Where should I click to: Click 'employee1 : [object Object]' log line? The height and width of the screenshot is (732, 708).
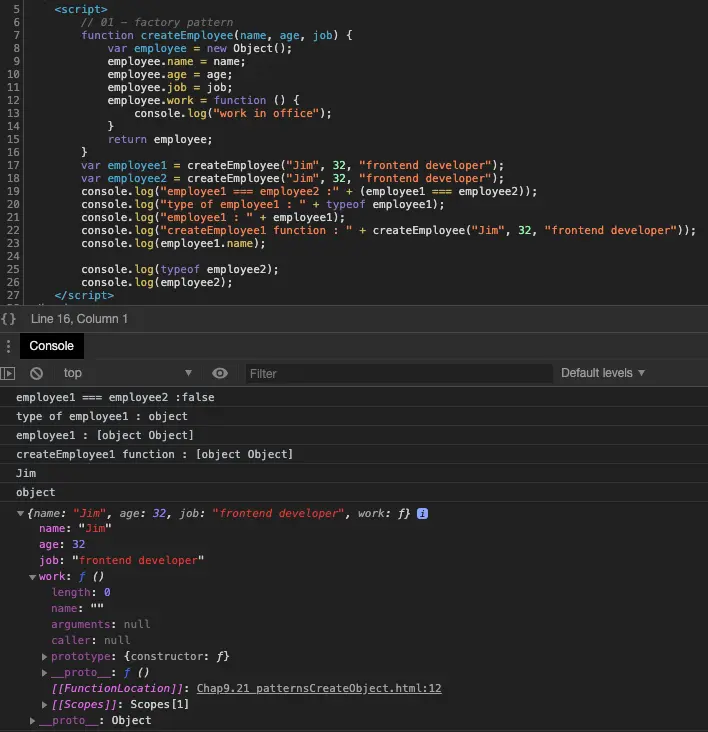point(105,436)
